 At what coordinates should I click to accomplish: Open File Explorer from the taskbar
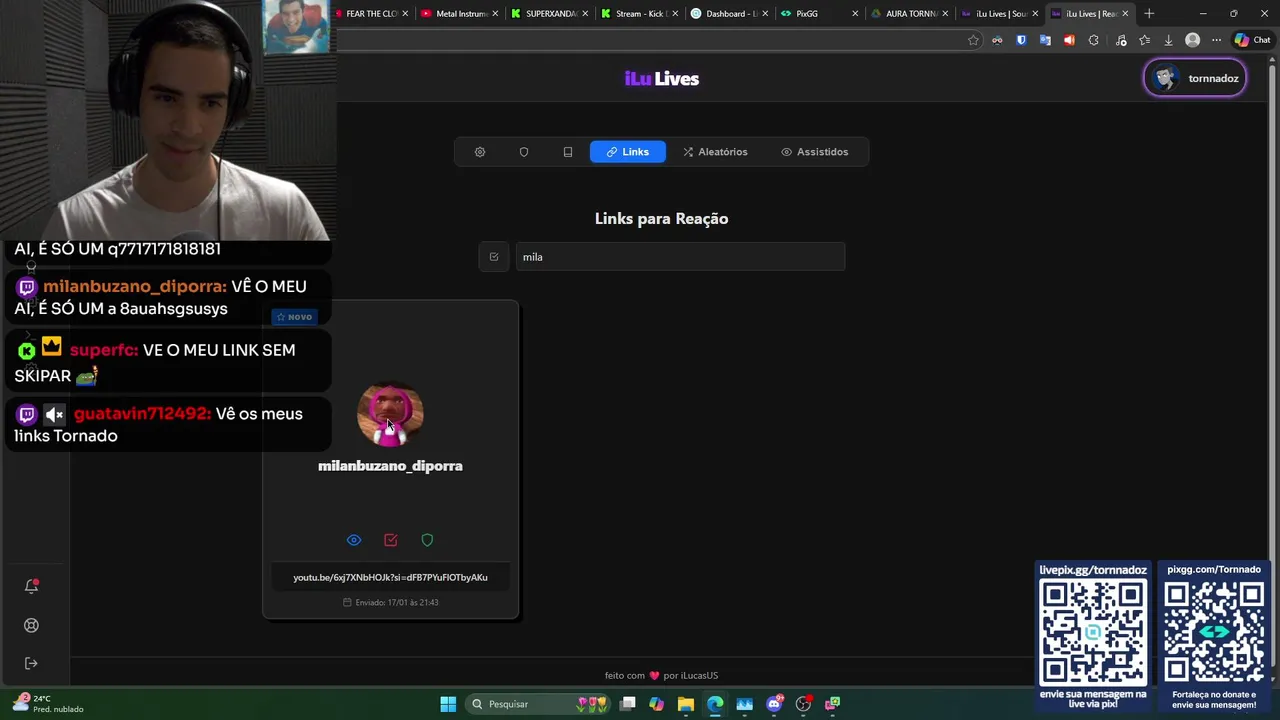point(686,704)
